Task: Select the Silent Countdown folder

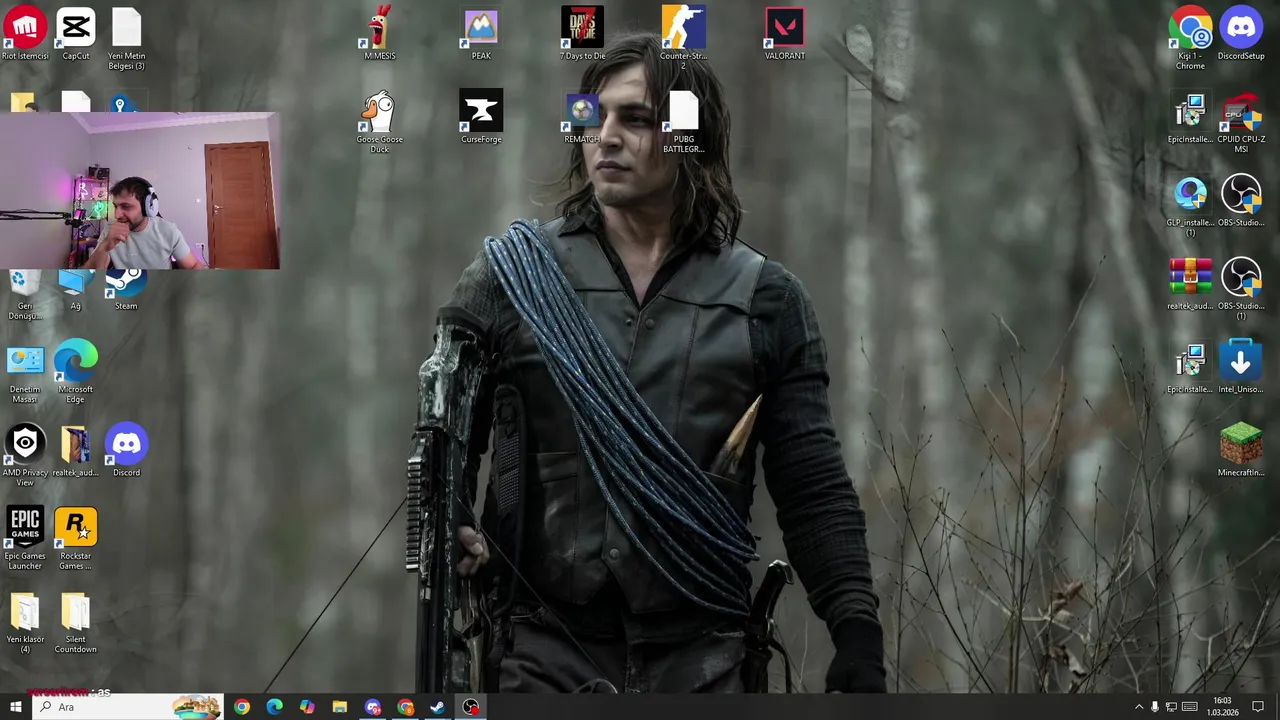Action: (x=76, y=622)
